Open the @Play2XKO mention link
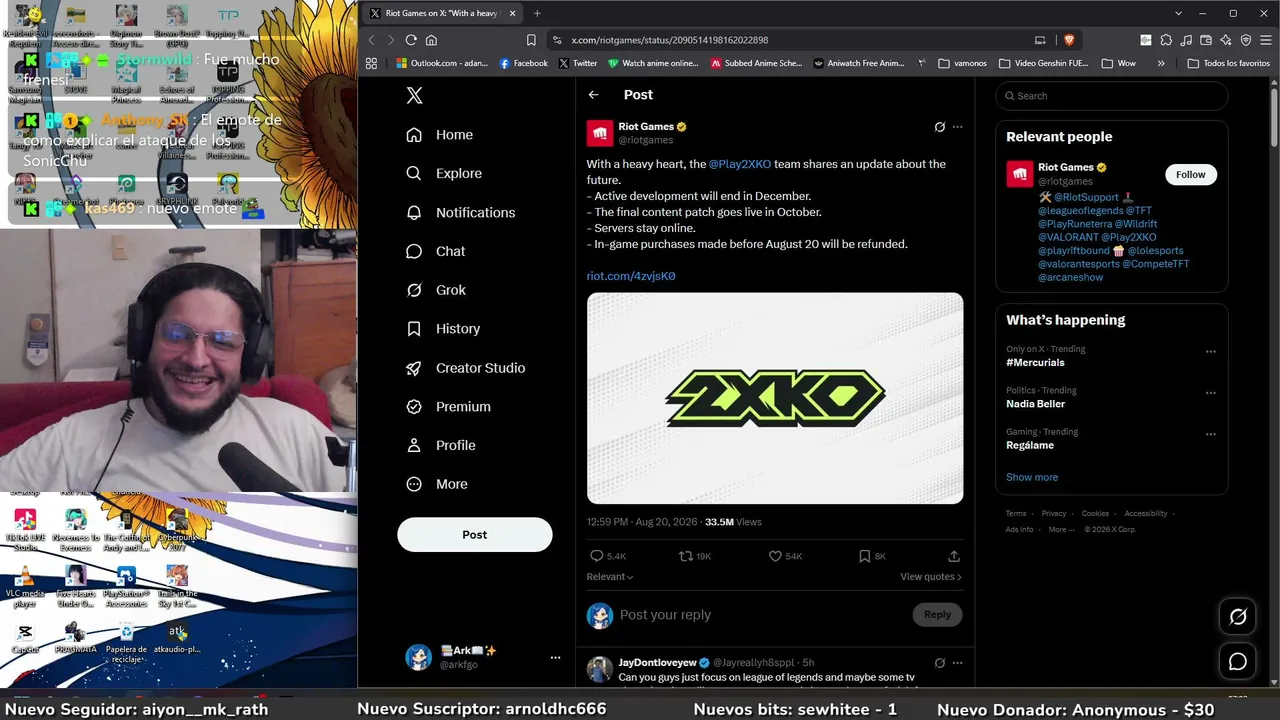The height and width of the screenshot is (720, 1280). pyautogui.click(x=740, y=164)
